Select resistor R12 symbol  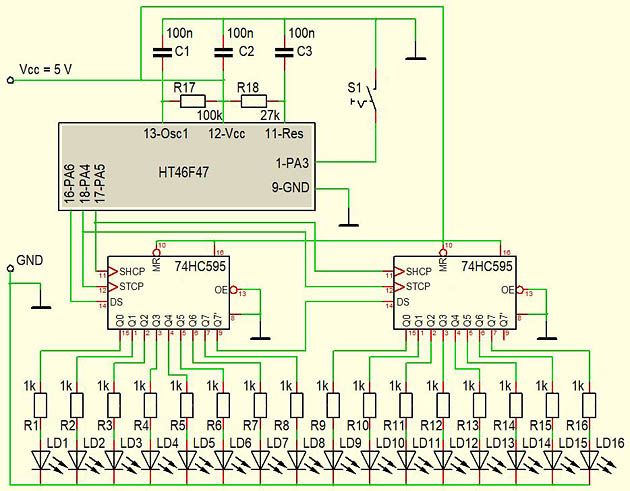tap(443, 405)
